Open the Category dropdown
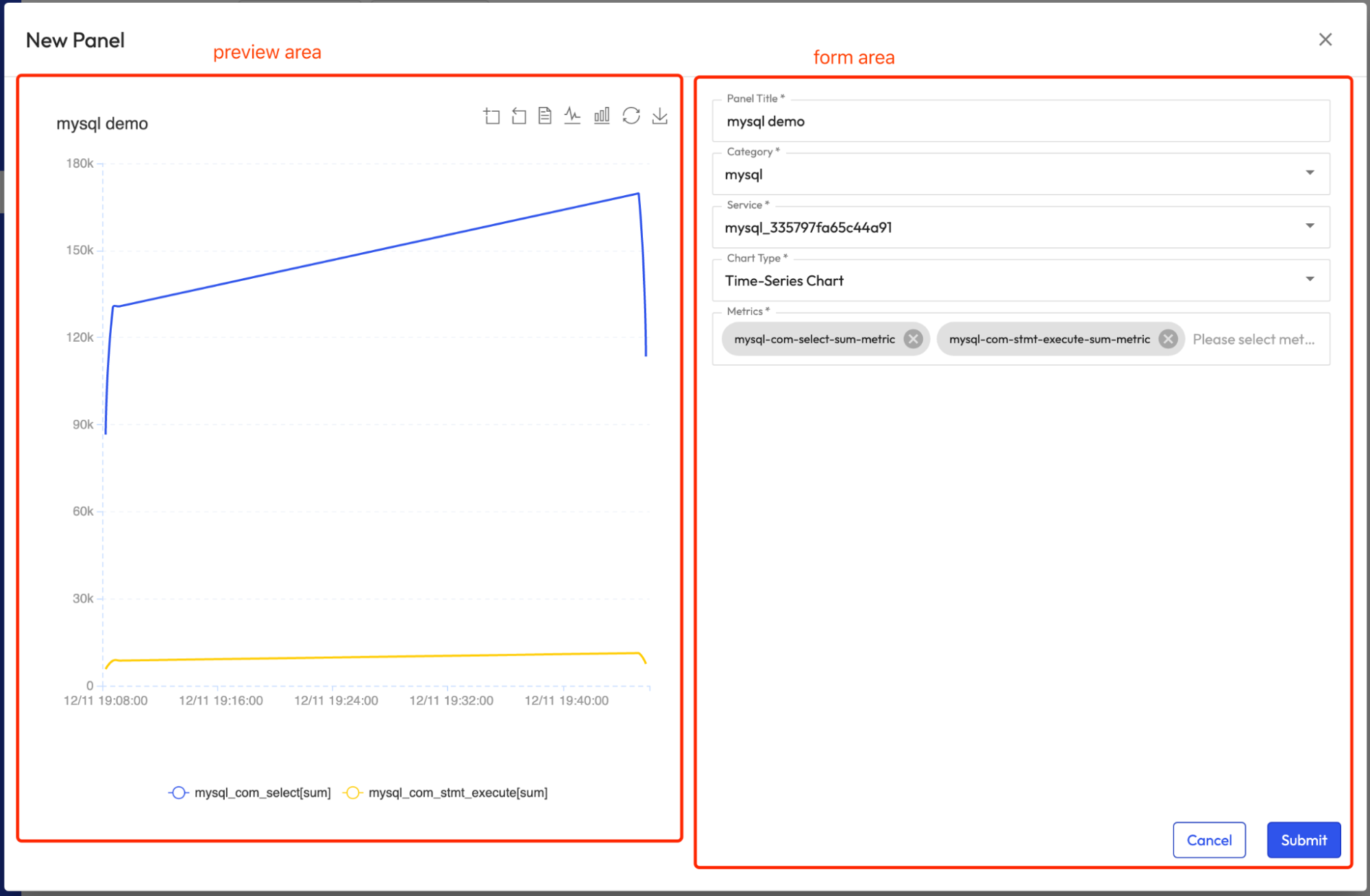1370x896 pixels. coord(1020,174)
